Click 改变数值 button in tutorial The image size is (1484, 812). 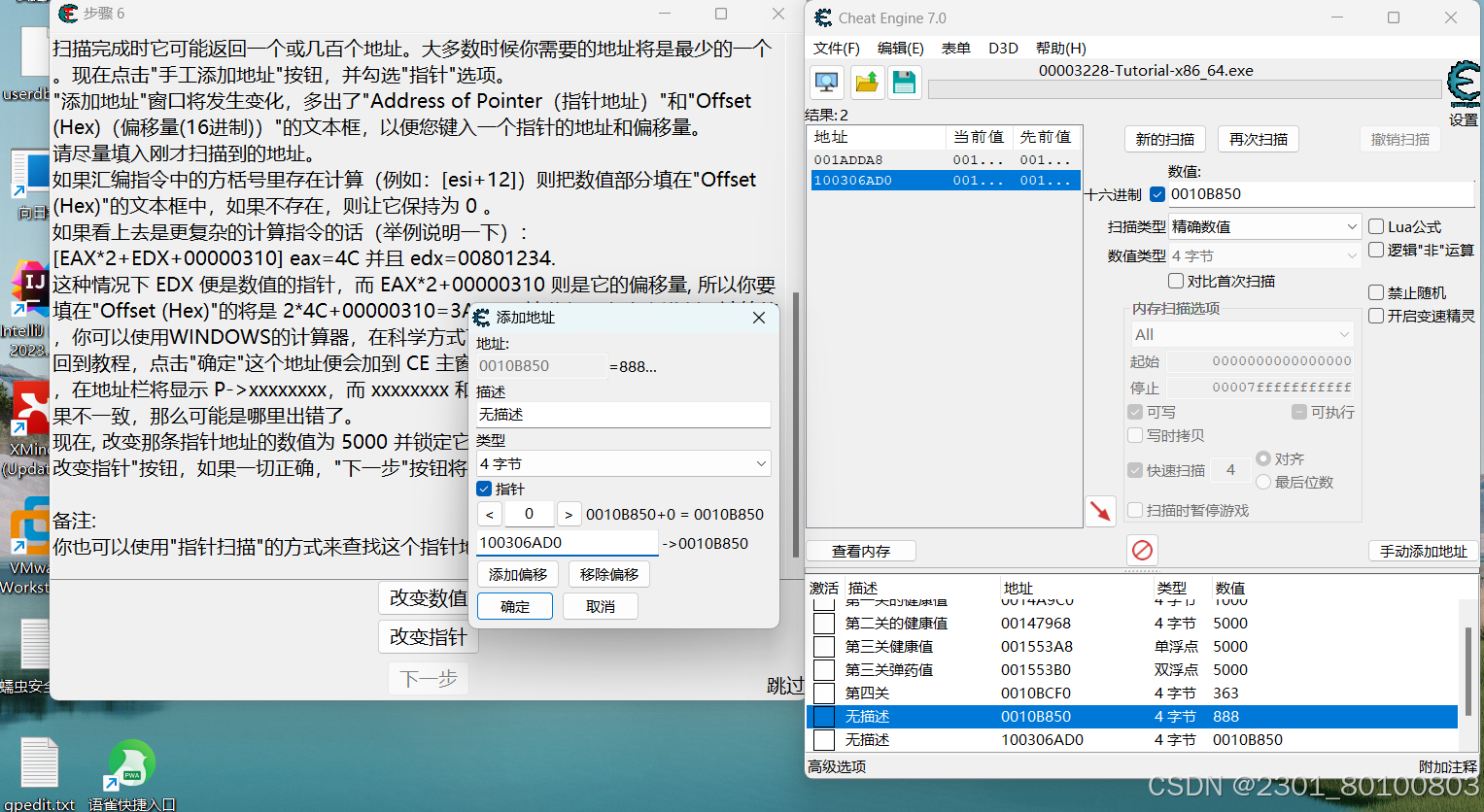point(428,597)
